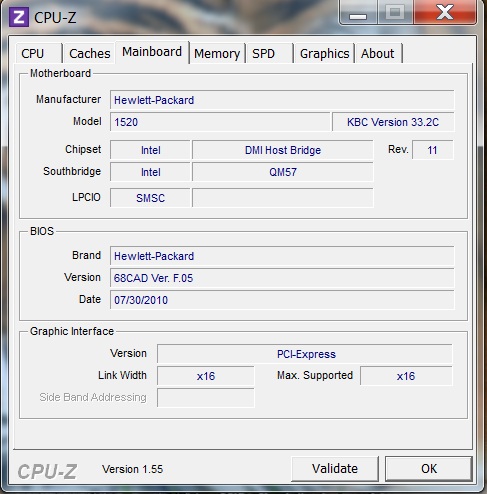Click the CPU-Z window title text
The height and width of the screenshot is (494, 487).
[55, 18]
